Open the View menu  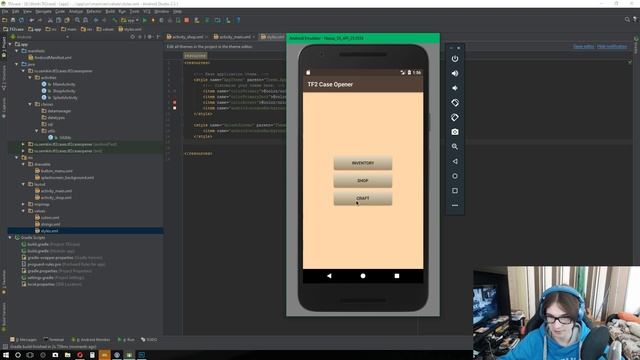27,11
